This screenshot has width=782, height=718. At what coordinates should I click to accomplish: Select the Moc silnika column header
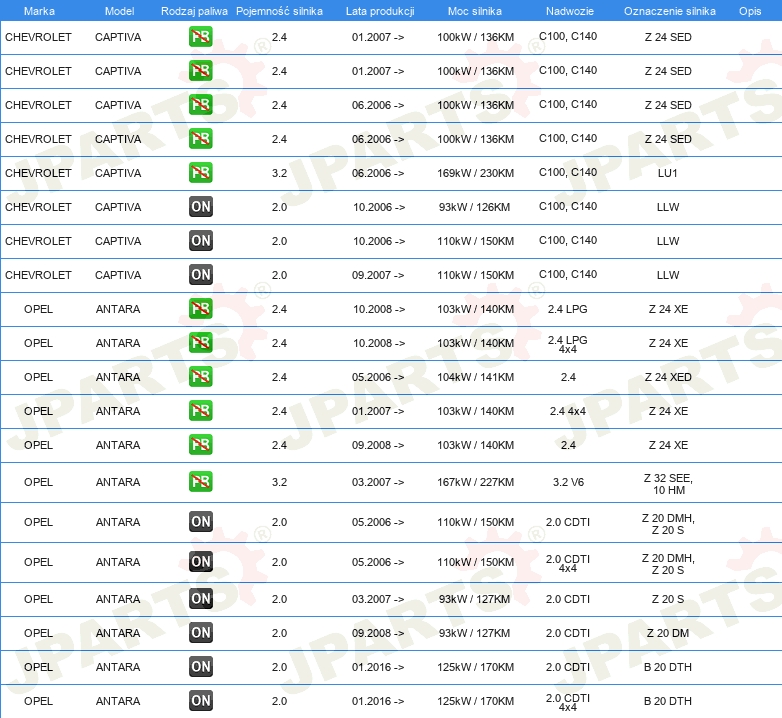pos(474,10)
